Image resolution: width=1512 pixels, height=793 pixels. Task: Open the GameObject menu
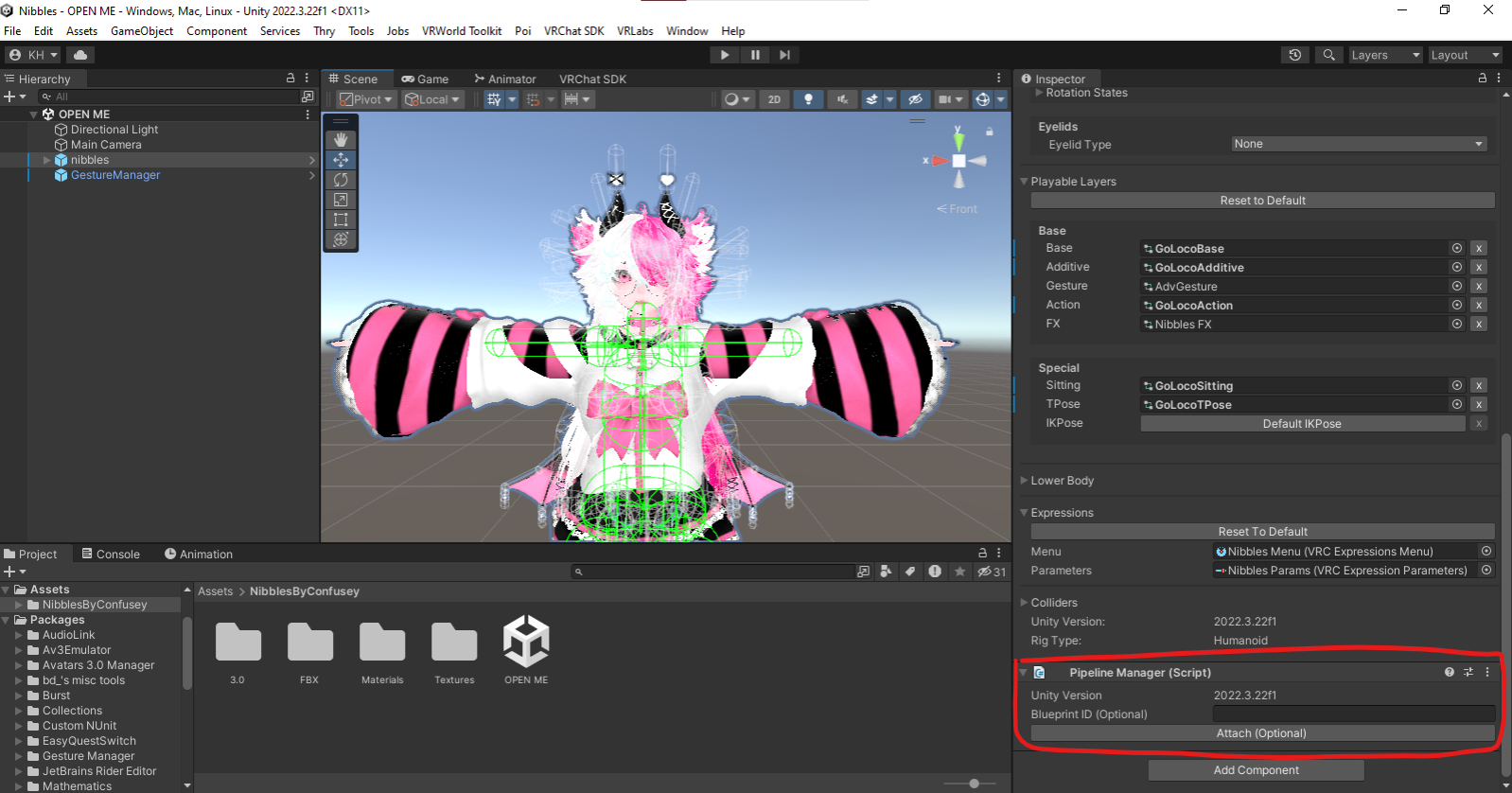coord(142,30)
